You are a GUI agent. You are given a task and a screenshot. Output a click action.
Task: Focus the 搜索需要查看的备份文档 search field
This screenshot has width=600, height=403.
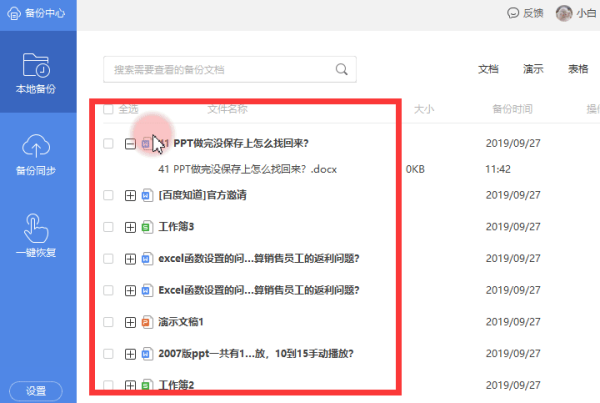pos(230,69)
